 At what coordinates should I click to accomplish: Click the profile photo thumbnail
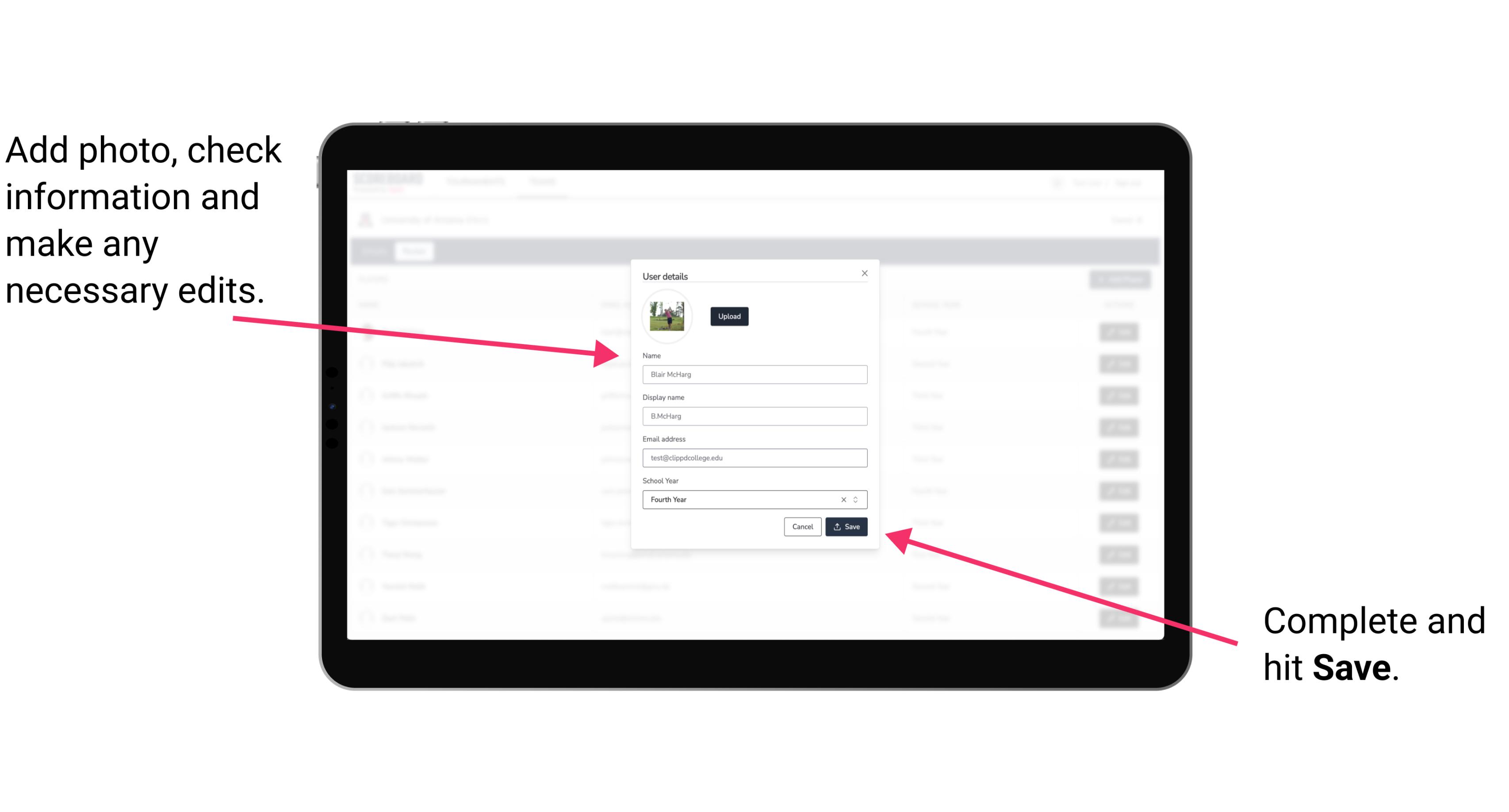pyautogui.click(x=666, y=315)
